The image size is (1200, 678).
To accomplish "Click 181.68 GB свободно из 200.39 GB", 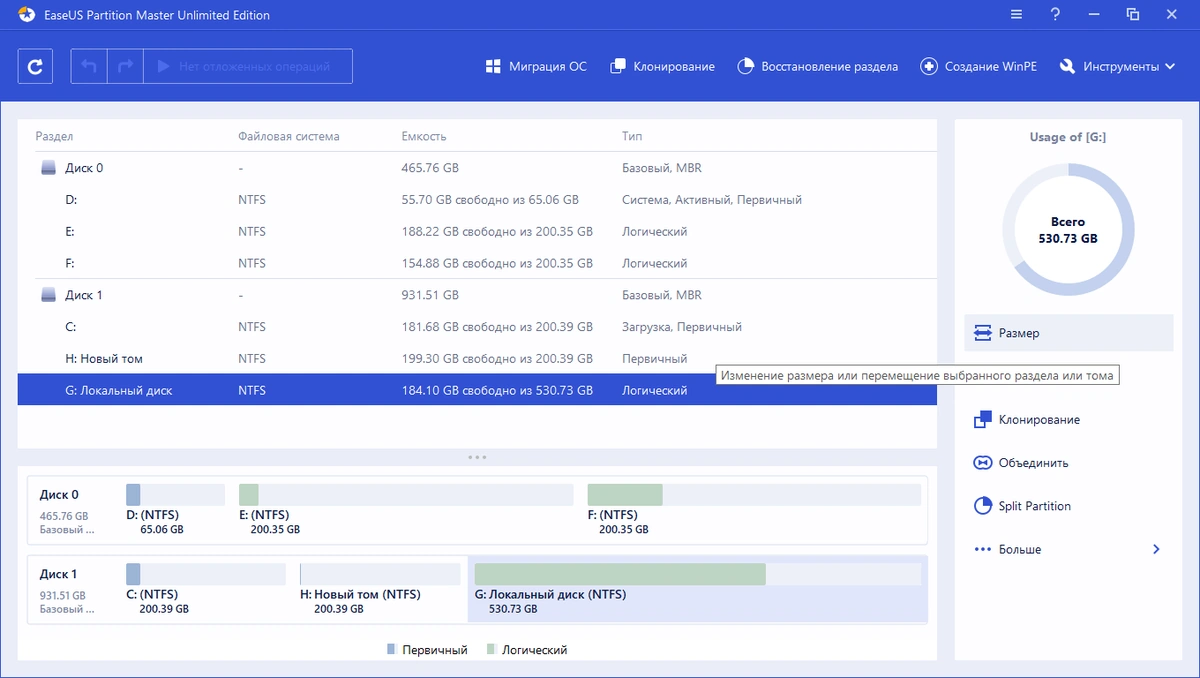I will 497,327.
